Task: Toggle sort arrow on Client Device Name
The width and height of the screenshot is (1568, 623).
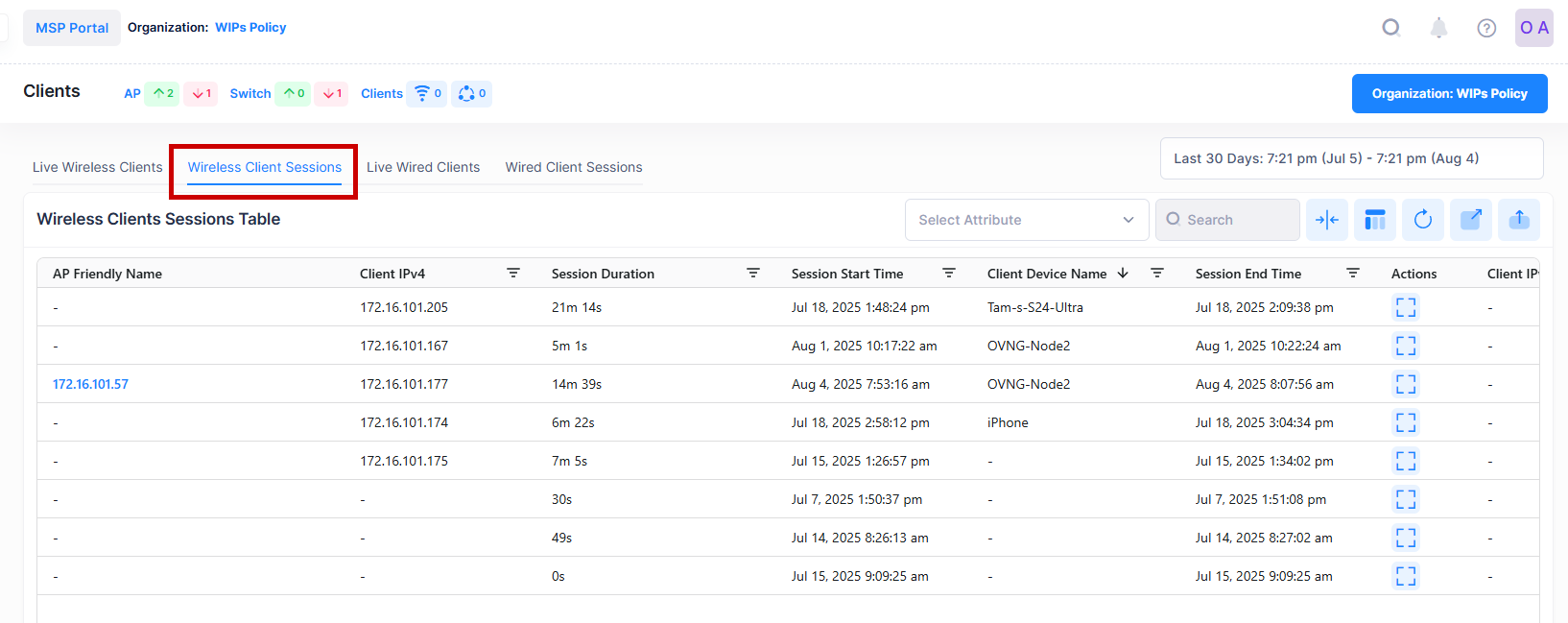Action: [1123, 274]
